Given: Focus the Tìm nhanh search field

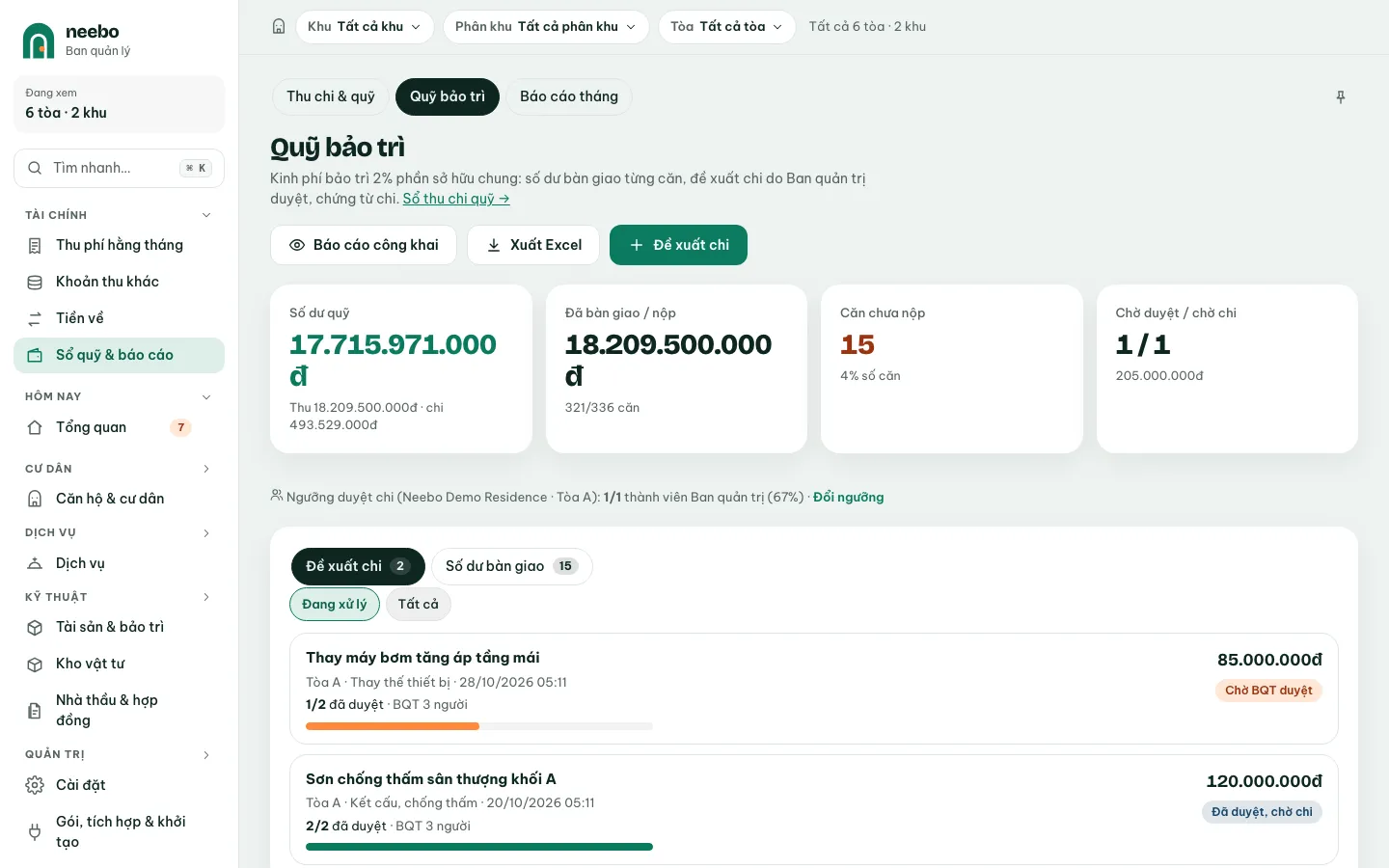Looking at the screenshot, I should 119,168.
